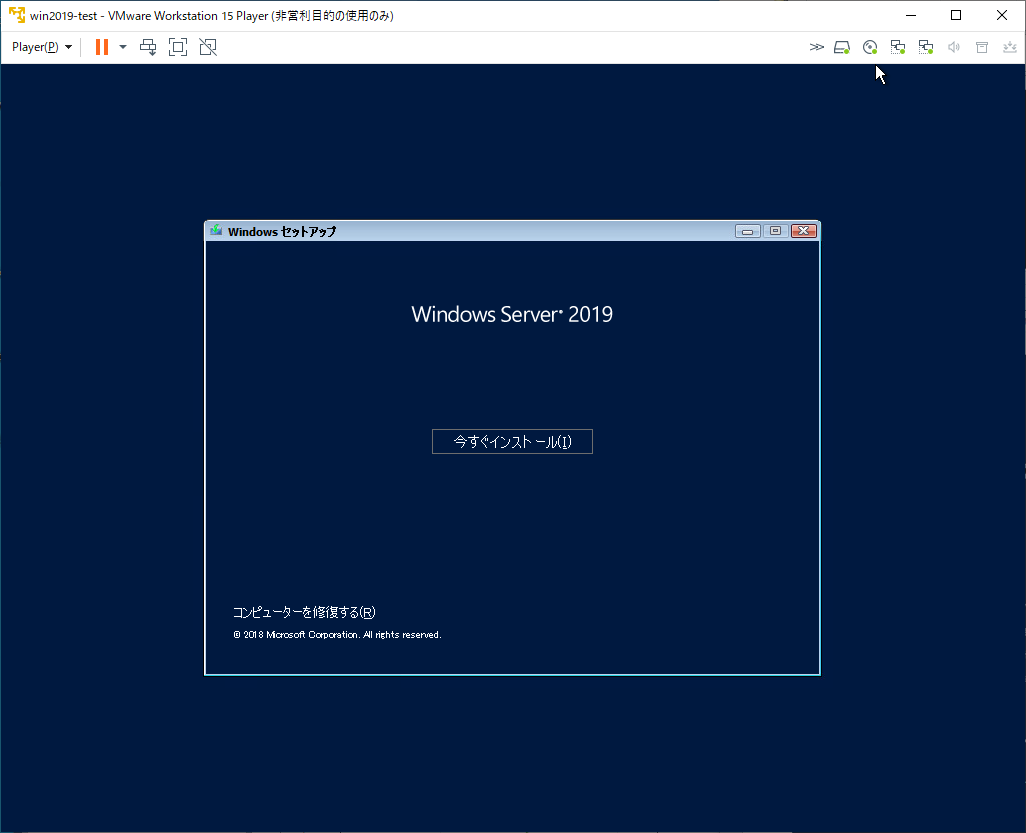The image size is (1026, 833).
Task: Open コンピューターを修復する(R) link
Action: coord(303,611)
